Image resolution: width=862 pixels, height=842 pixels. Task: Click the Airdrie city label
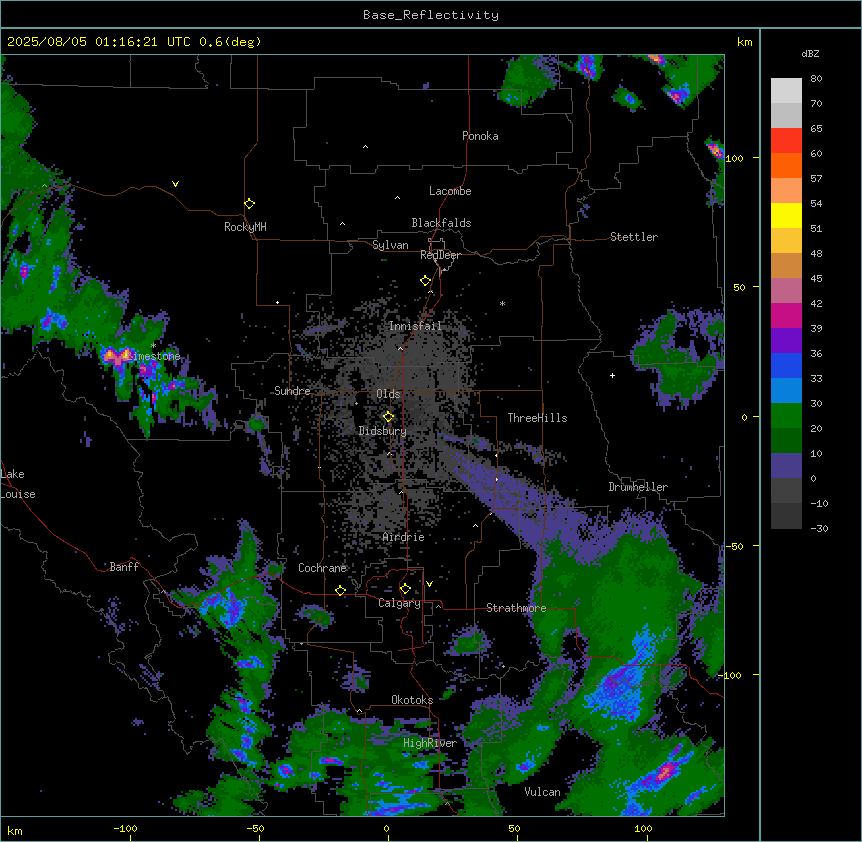(x=404, y=537)
